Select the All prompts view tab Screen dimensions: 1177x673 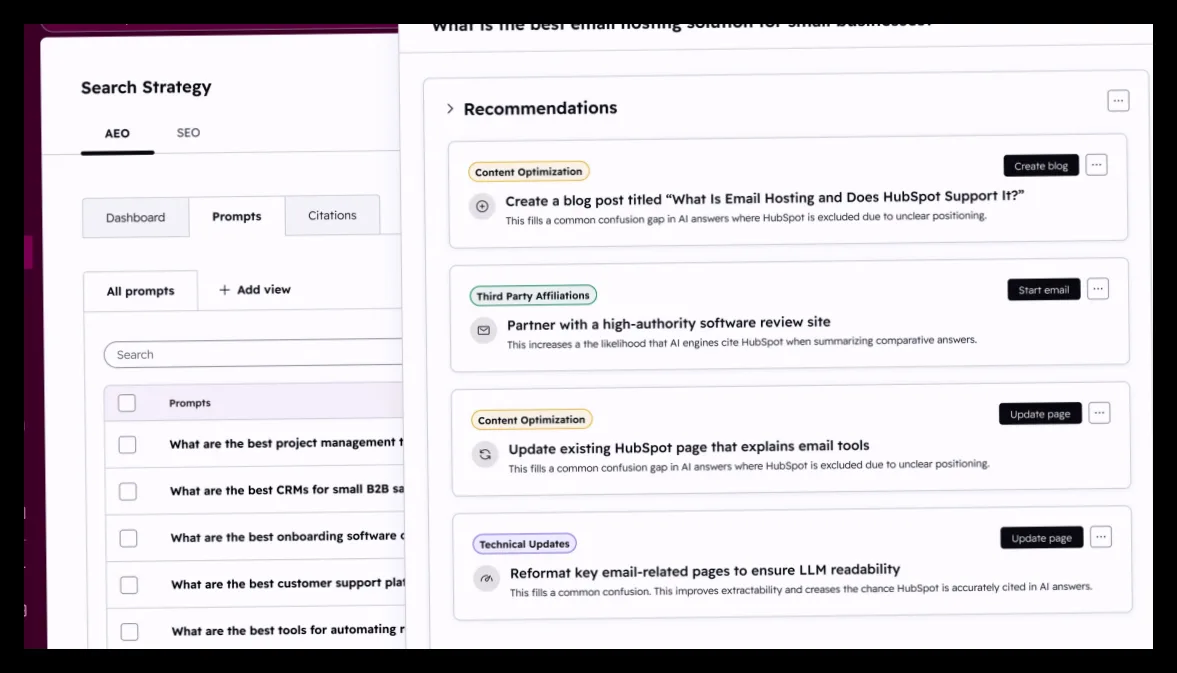pyautogui.click(x=140, y=291)
